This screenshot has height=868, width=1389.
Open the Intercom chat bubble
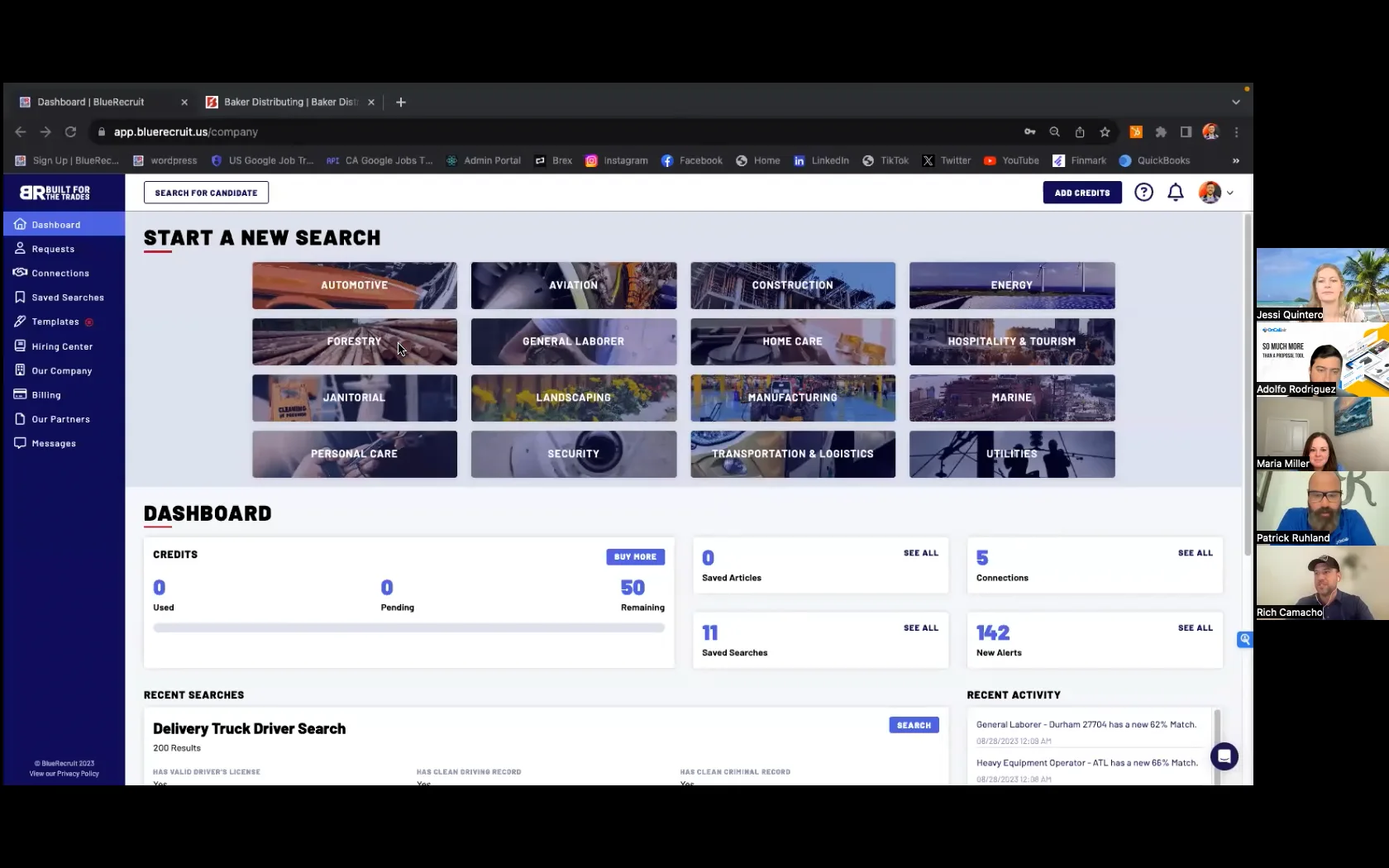point(1224,756)
